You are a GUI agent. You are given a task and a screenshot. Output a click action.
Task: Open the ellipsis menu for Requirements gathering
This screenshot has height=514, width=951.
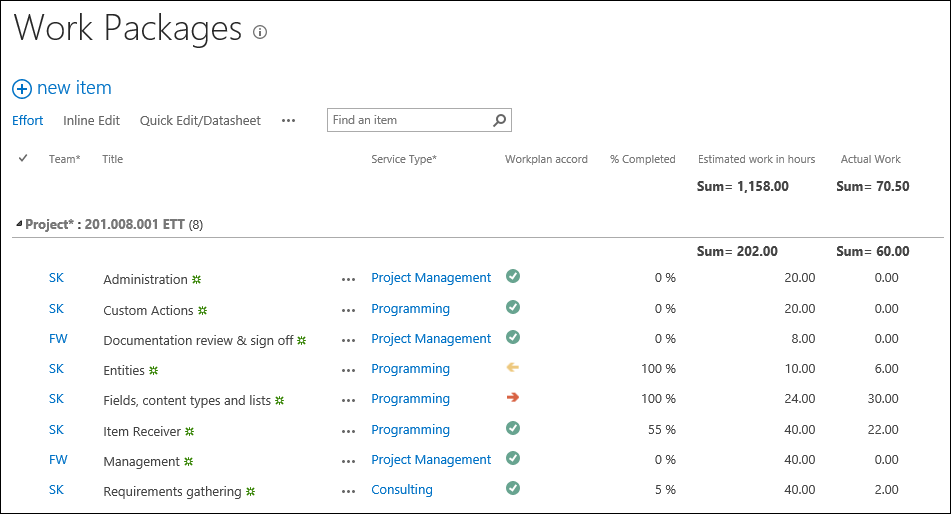click(x=348, y=491)
